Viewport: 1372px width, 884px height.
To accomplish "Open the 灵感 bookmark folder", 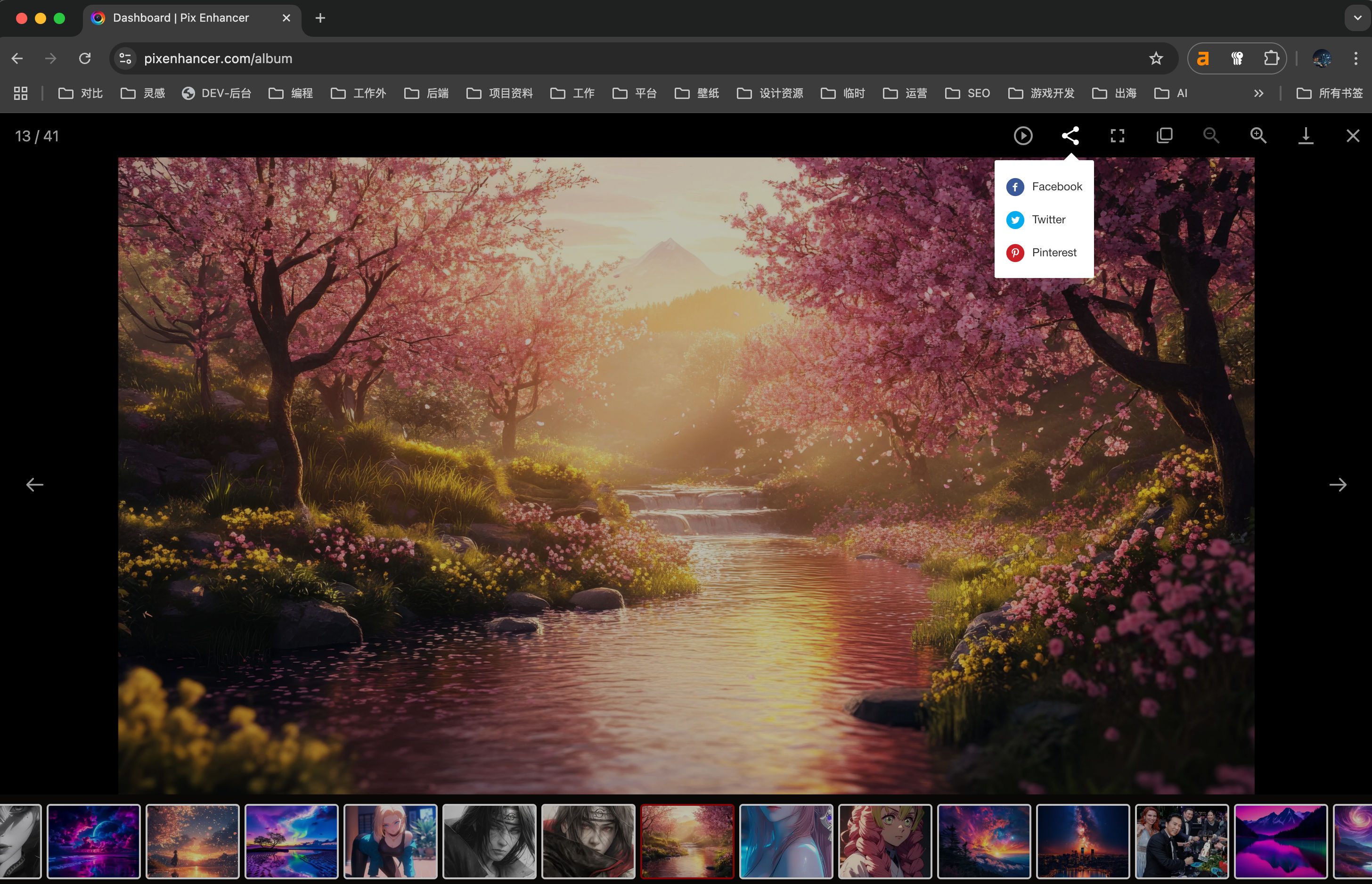I will (x=143, y=93).
